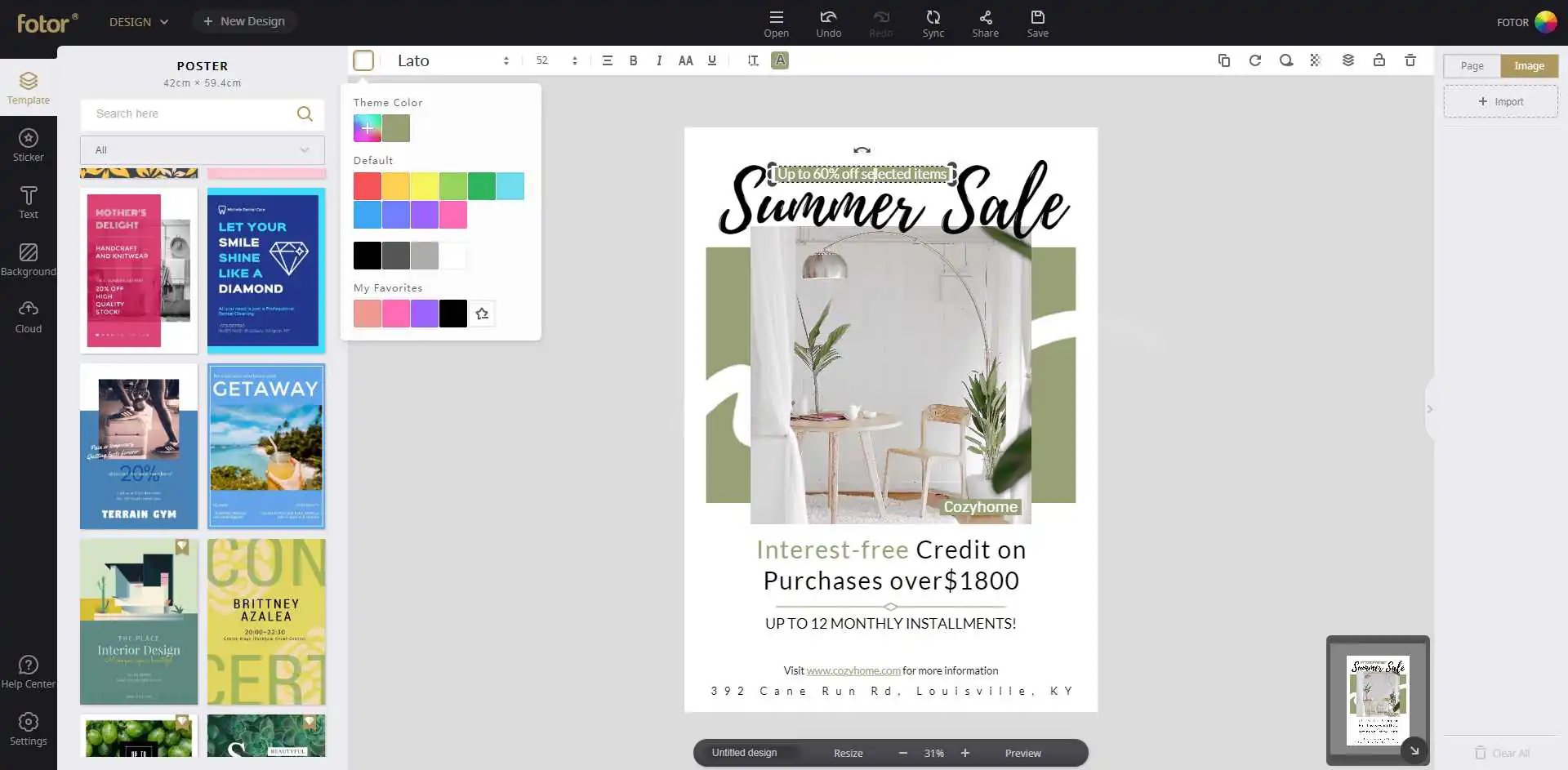Select the Text tool in sidebar
Viewport: 1568px width, 770px height.
click(28, 203)
